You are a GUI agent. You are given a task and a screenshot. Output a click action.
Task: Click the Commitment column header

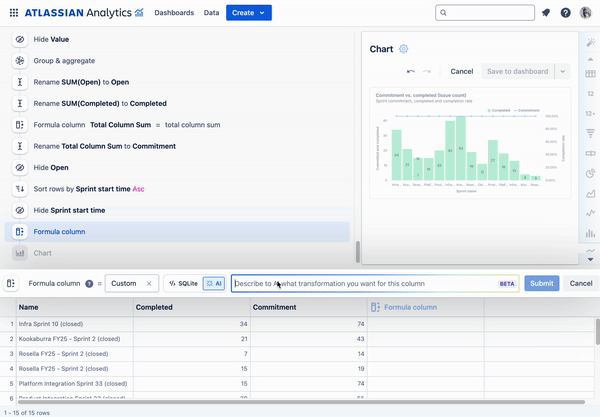[309, 307]
